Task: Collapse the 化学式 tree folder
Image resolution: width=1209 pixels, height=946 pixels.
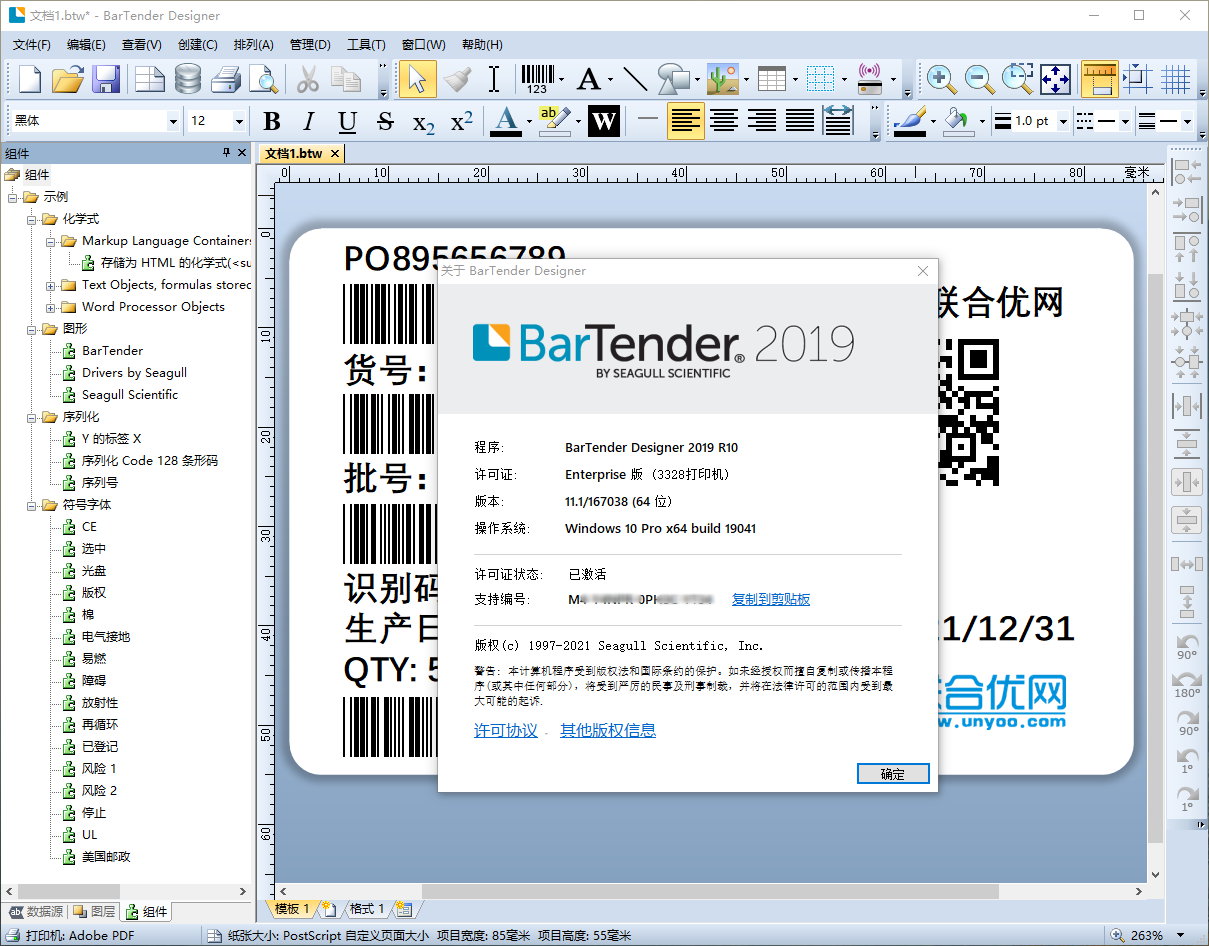Action: (x=32, y=219)
